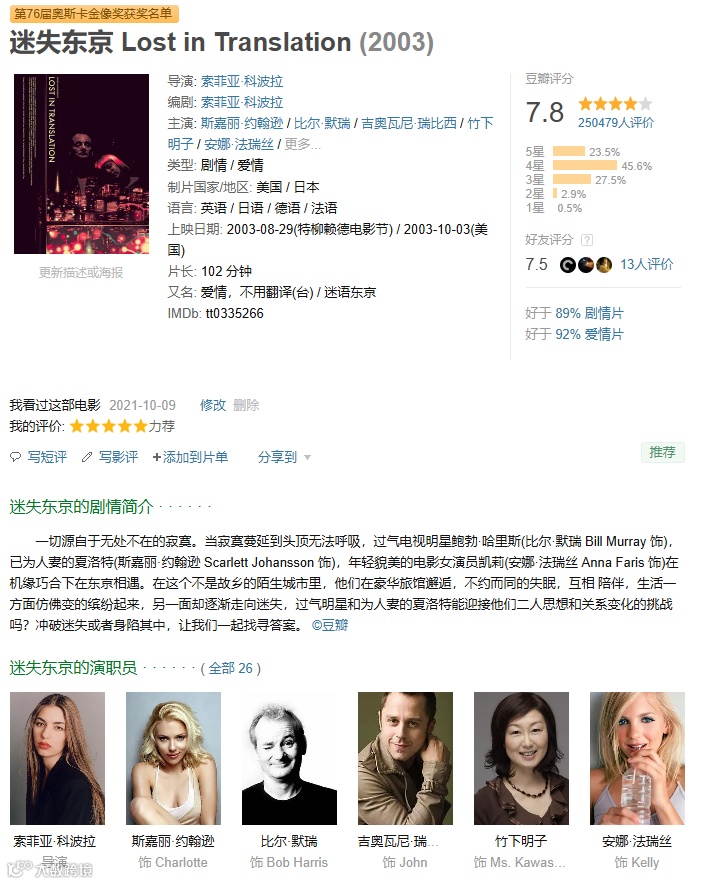
Task: Click the third friend avatar under 好友评分
Action: point(604,264)
